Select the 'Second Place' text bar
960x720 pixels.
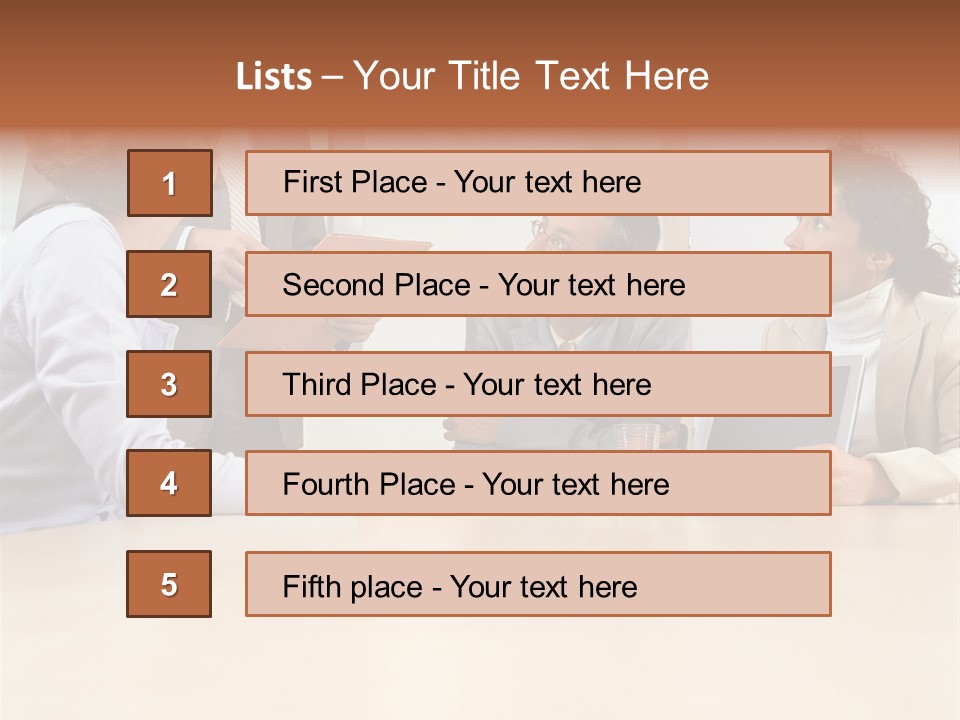pos(538,284)
